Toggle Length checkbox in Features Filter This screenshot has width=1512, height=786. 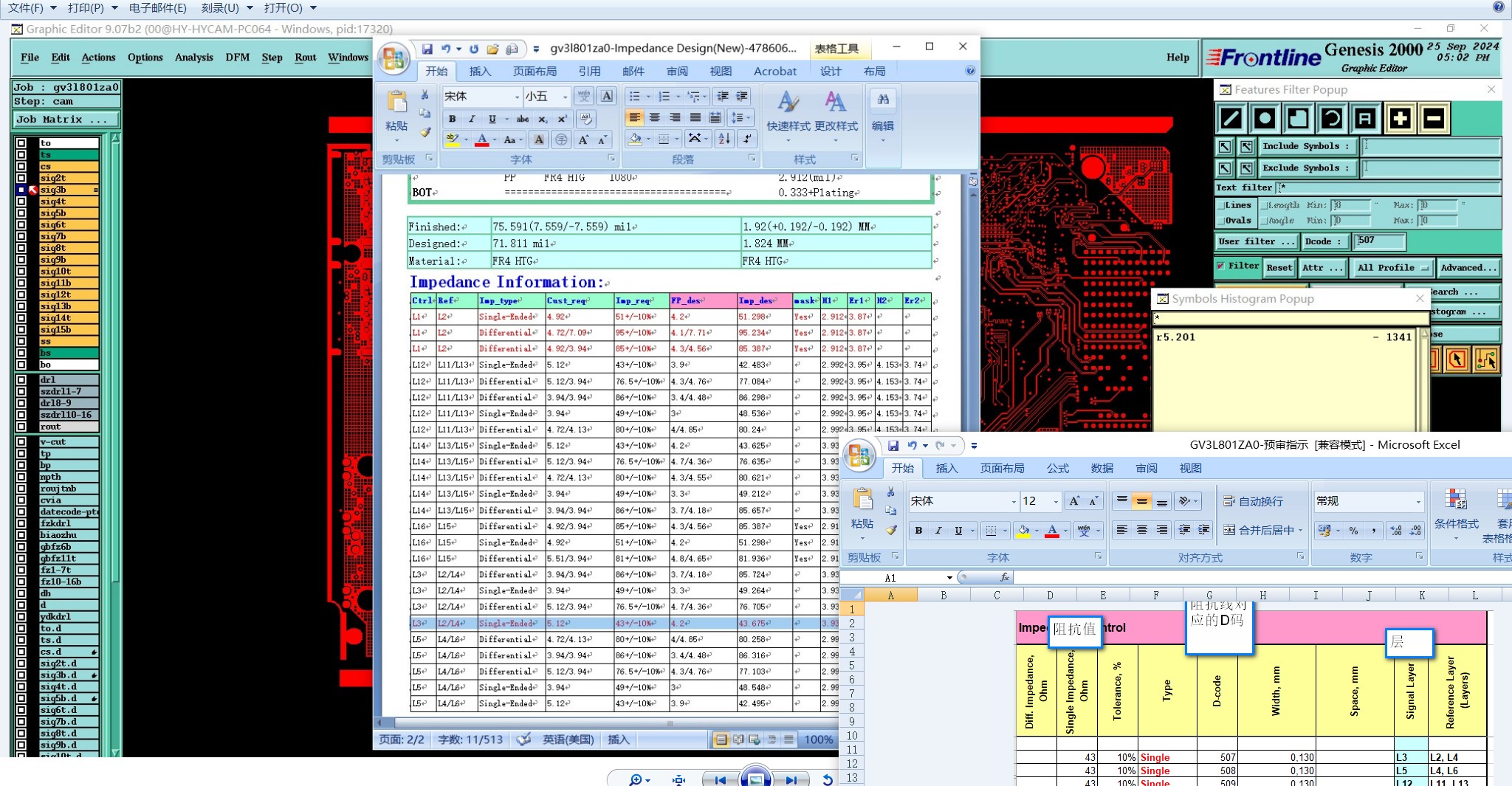click(1264, 205)
